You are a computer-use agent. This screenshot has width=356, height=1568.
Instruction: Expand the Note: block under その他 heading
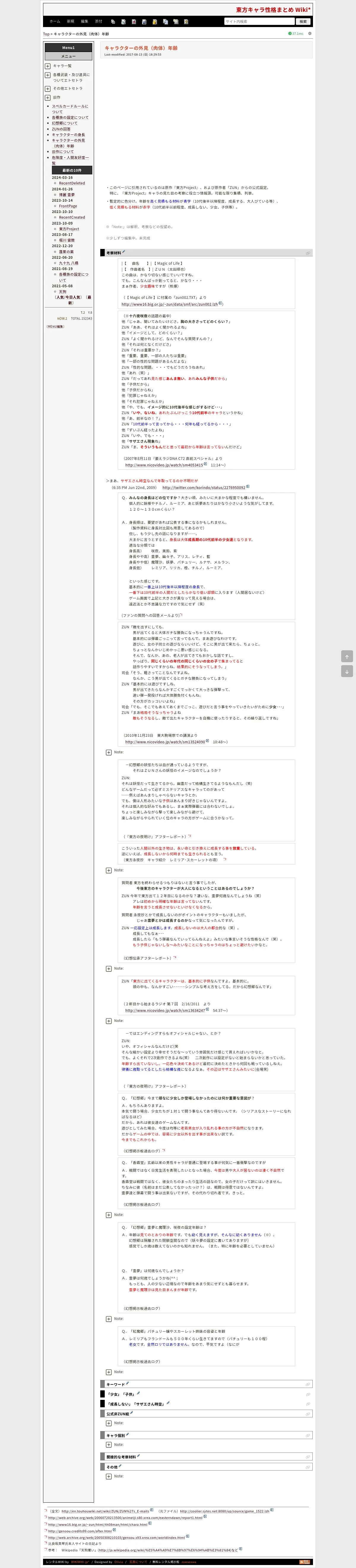point(109,1476)
